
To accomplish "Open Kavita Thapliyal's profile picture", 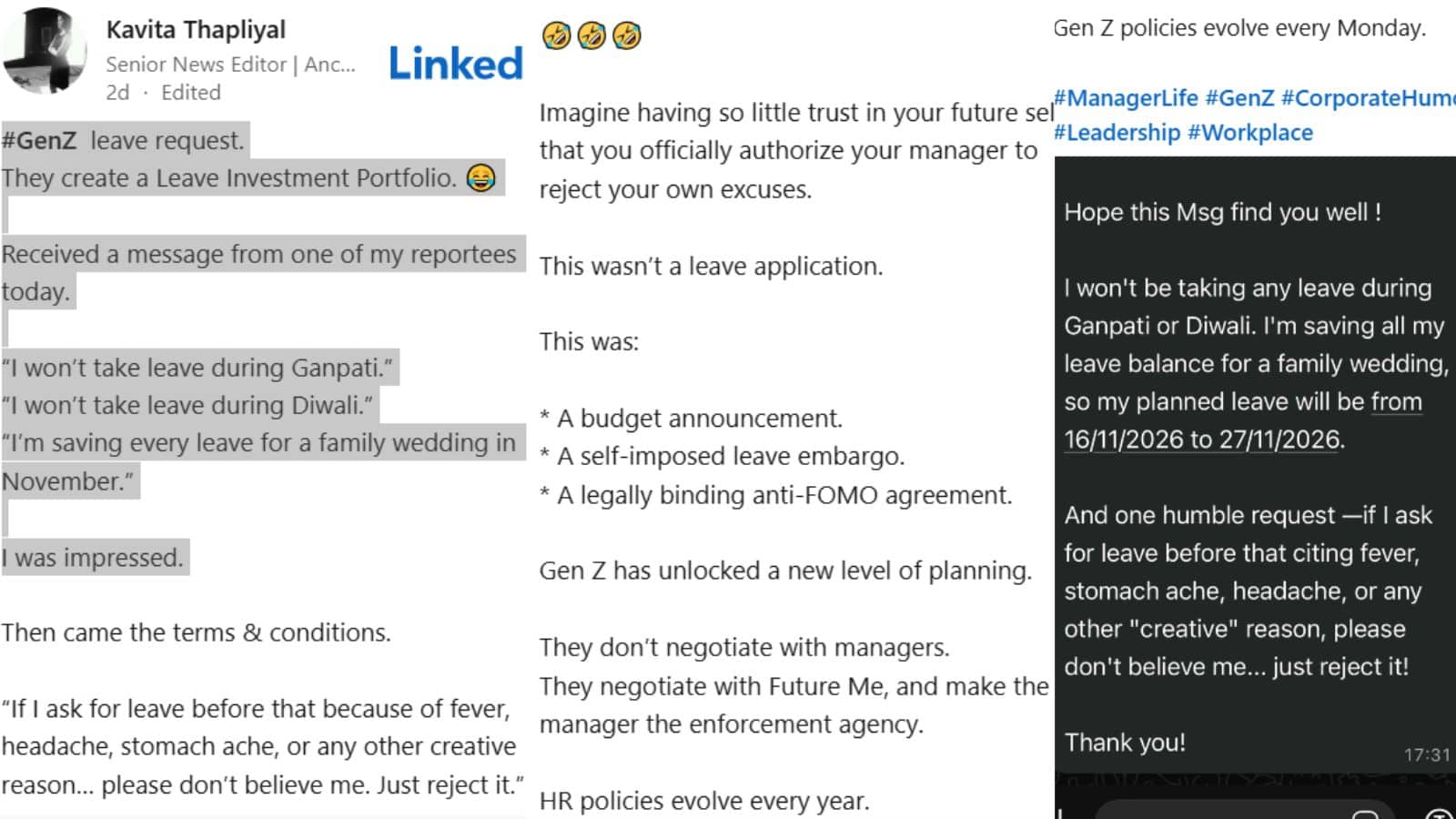I will tap(44, 50).
